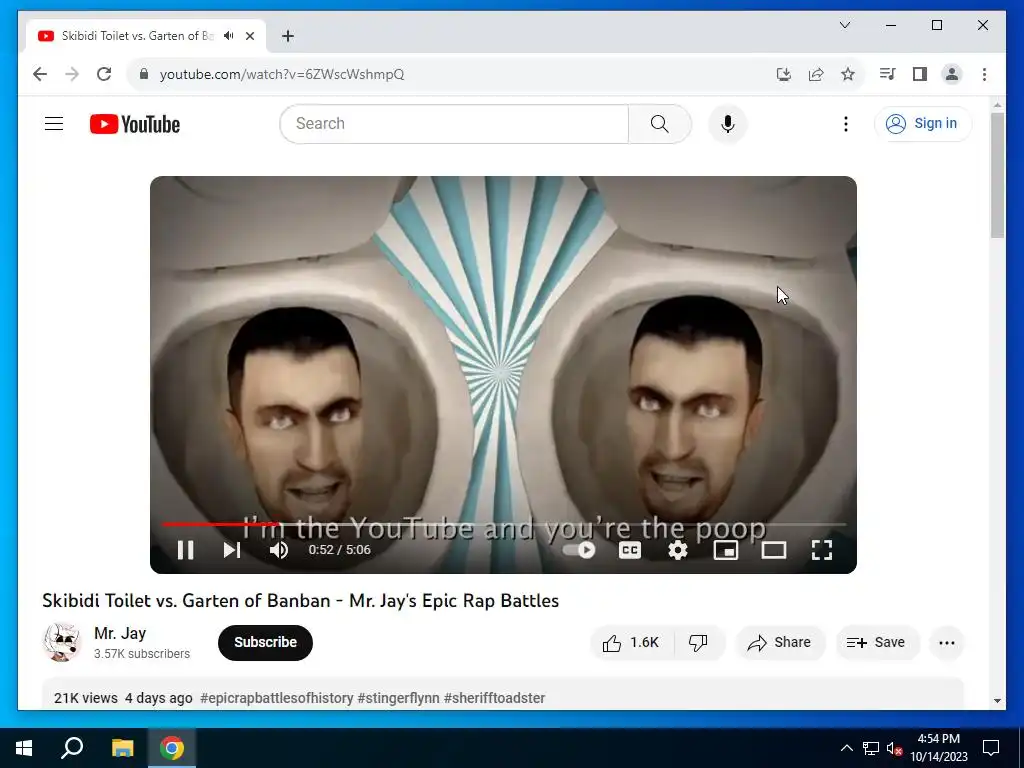Pause the video with the pause button

point(185,550)
